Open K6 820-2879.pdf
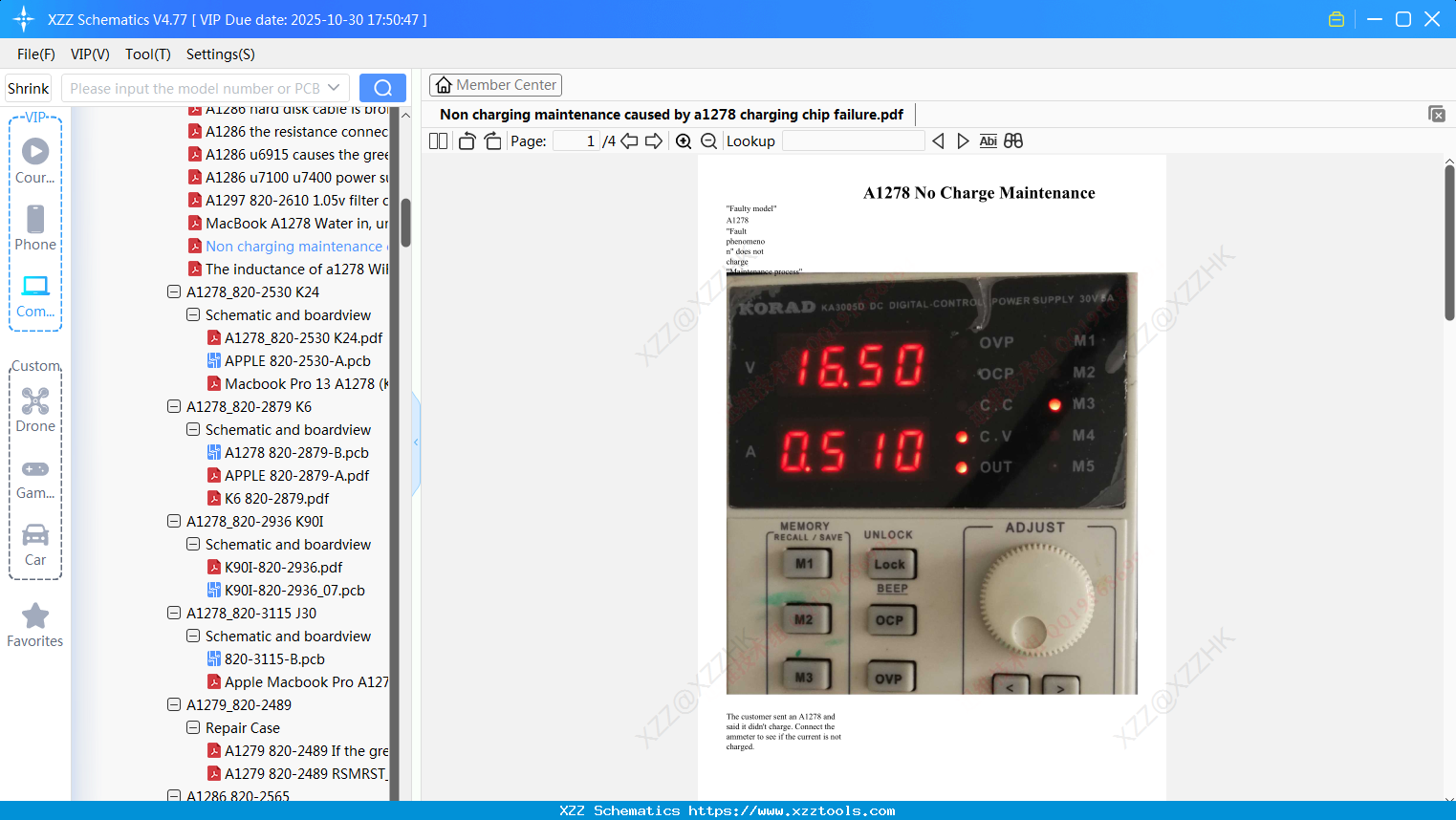 [x=276, y=498]
